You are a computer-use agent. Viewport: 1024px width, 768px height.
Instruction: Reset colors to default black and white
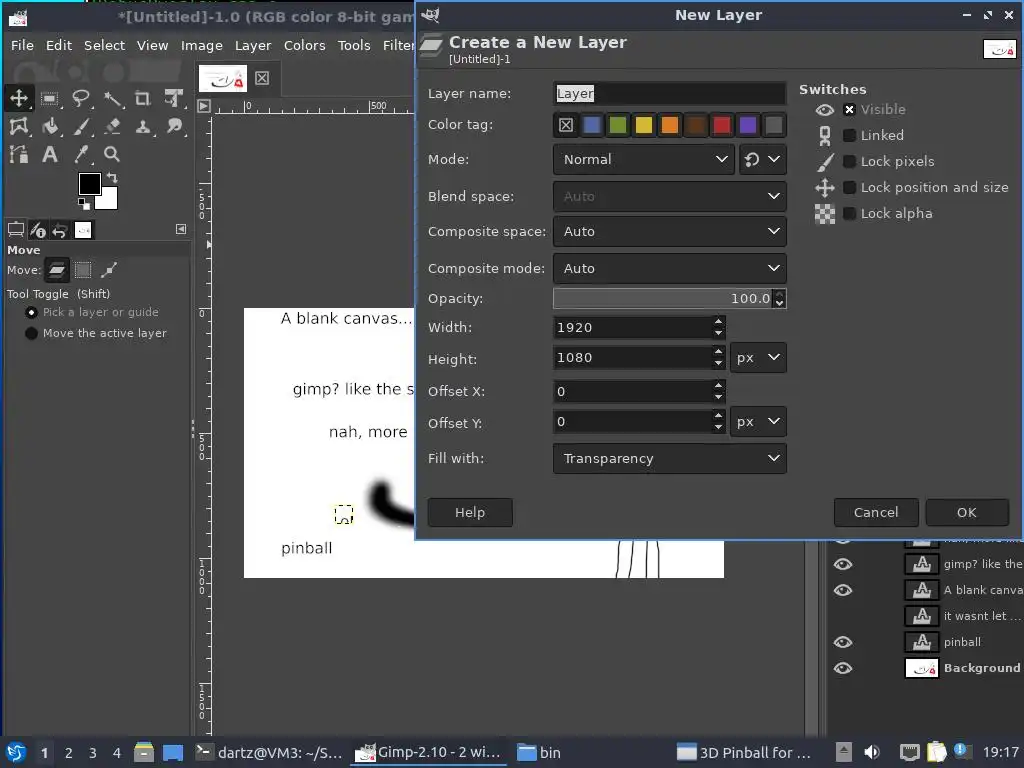(84, 204)
